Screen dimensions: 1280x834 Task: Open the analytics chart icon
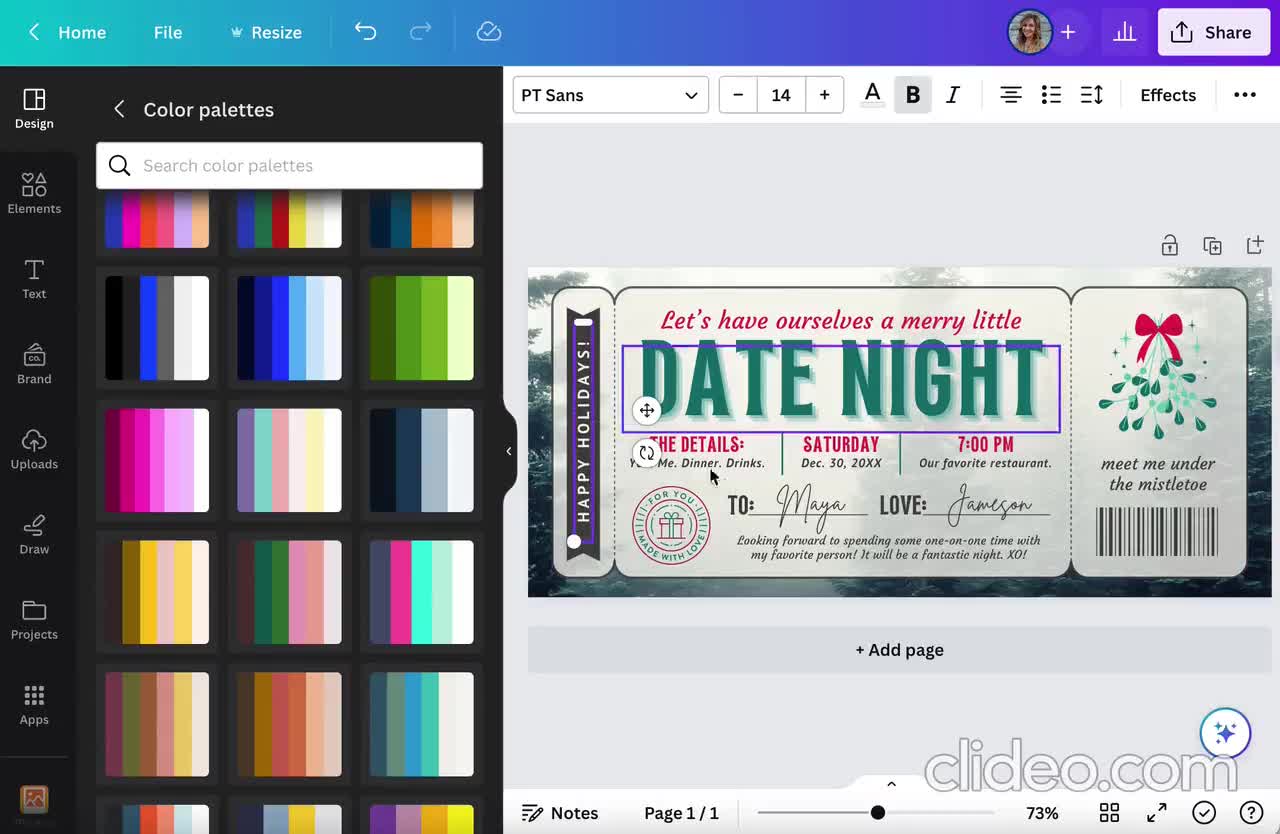[x=1125, y=32]
